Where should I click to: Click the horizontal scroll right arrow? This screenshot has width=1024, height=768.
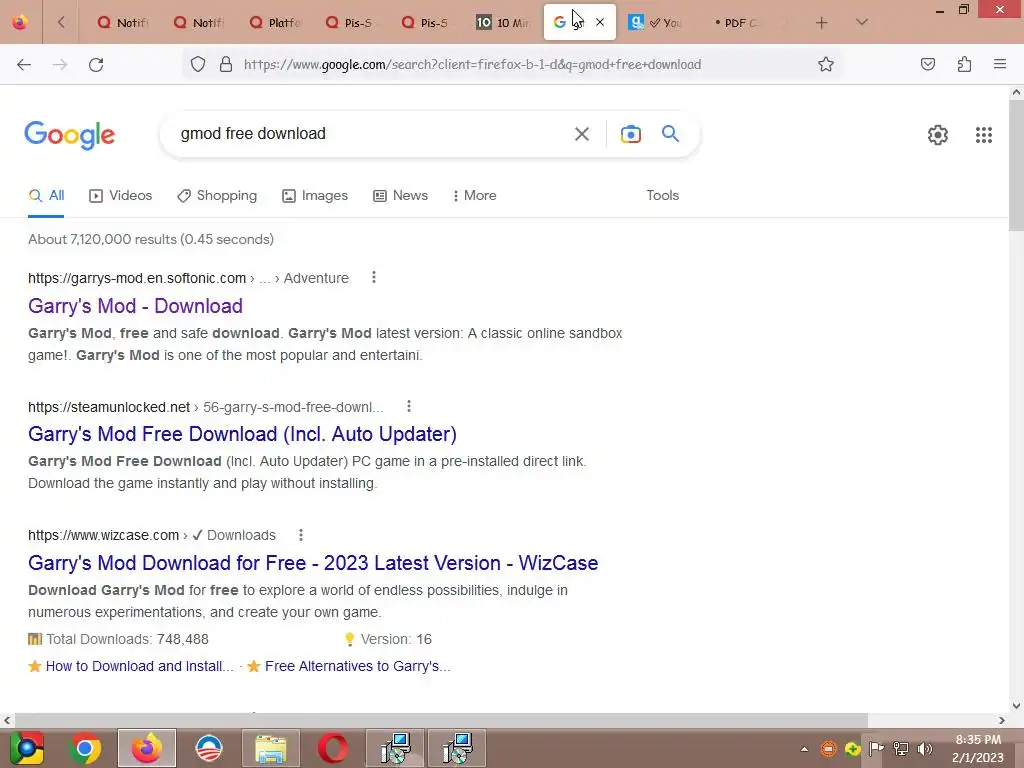(x=1002, y=720)
